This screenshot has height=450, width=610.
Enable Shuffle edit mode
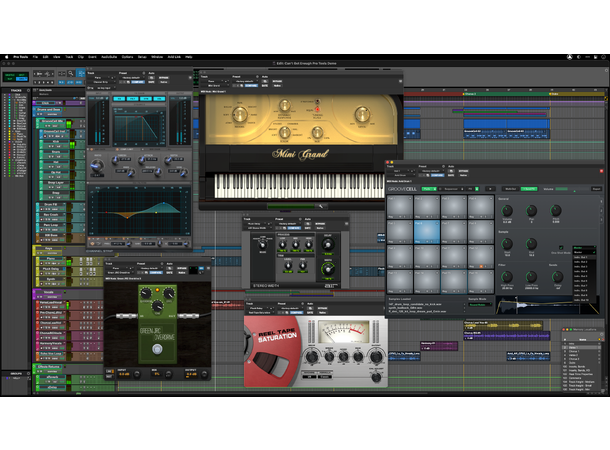(x=10, y=75)
